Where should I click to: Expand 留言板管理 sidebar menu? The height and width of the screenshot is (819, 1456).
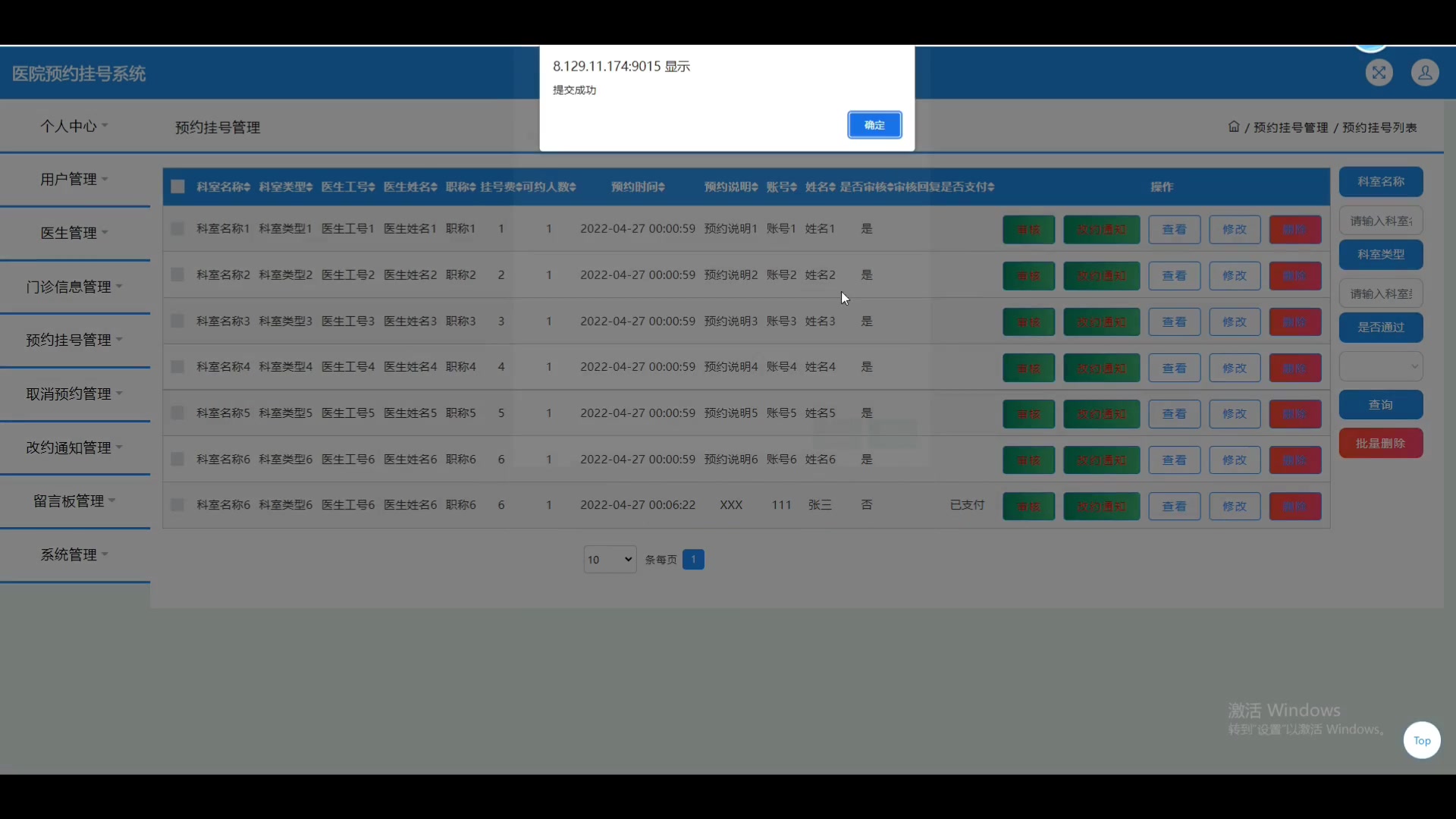pyautogui.click(x=74, y=500)
